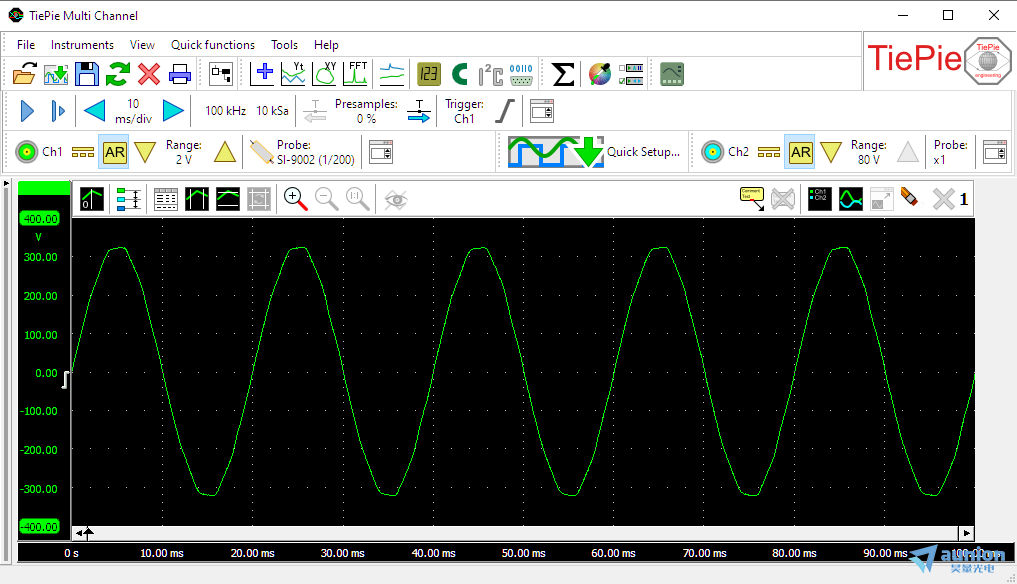The image size is (1017, 584).
Task: Decrease Ch1 range with down triangle
Action: (145, 152)
